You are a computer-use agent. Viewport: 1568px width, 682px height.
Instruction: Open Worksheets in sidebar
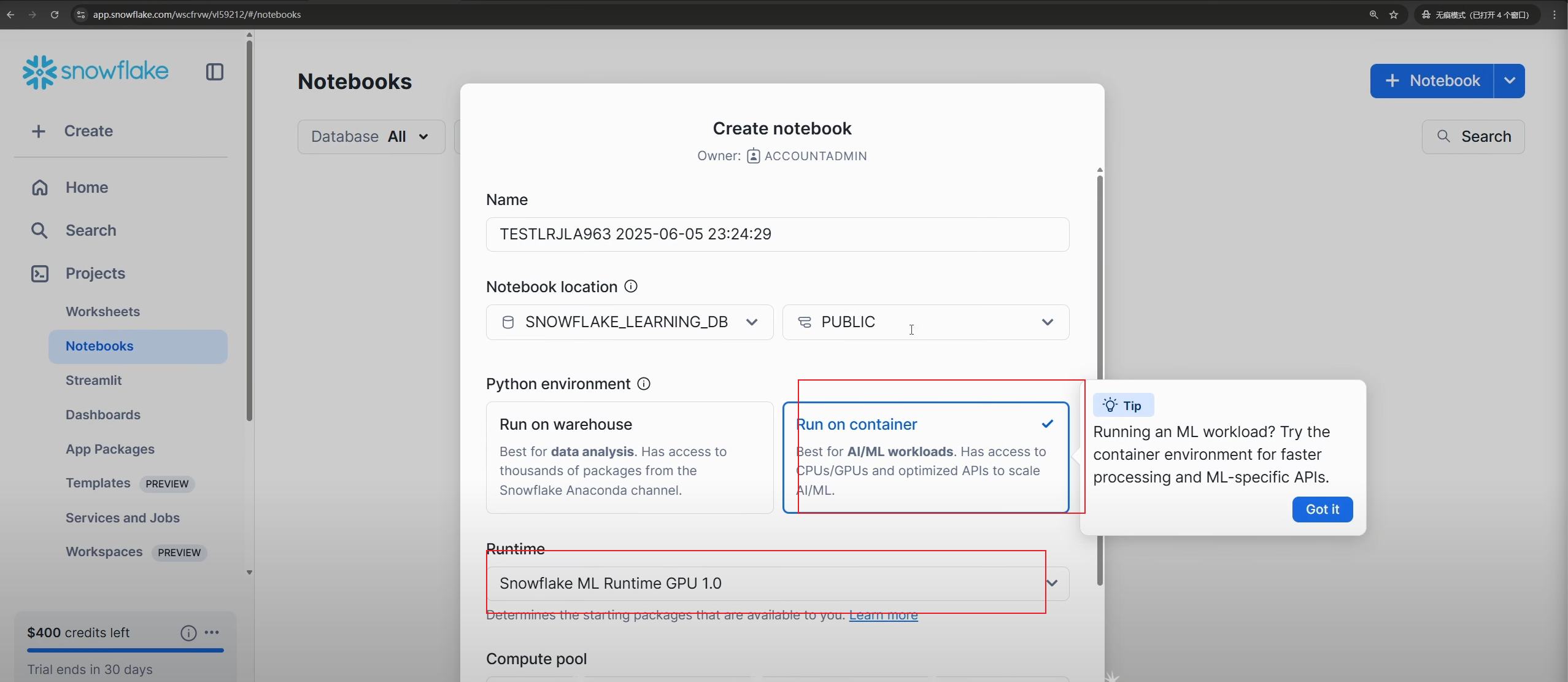point(103,311)
